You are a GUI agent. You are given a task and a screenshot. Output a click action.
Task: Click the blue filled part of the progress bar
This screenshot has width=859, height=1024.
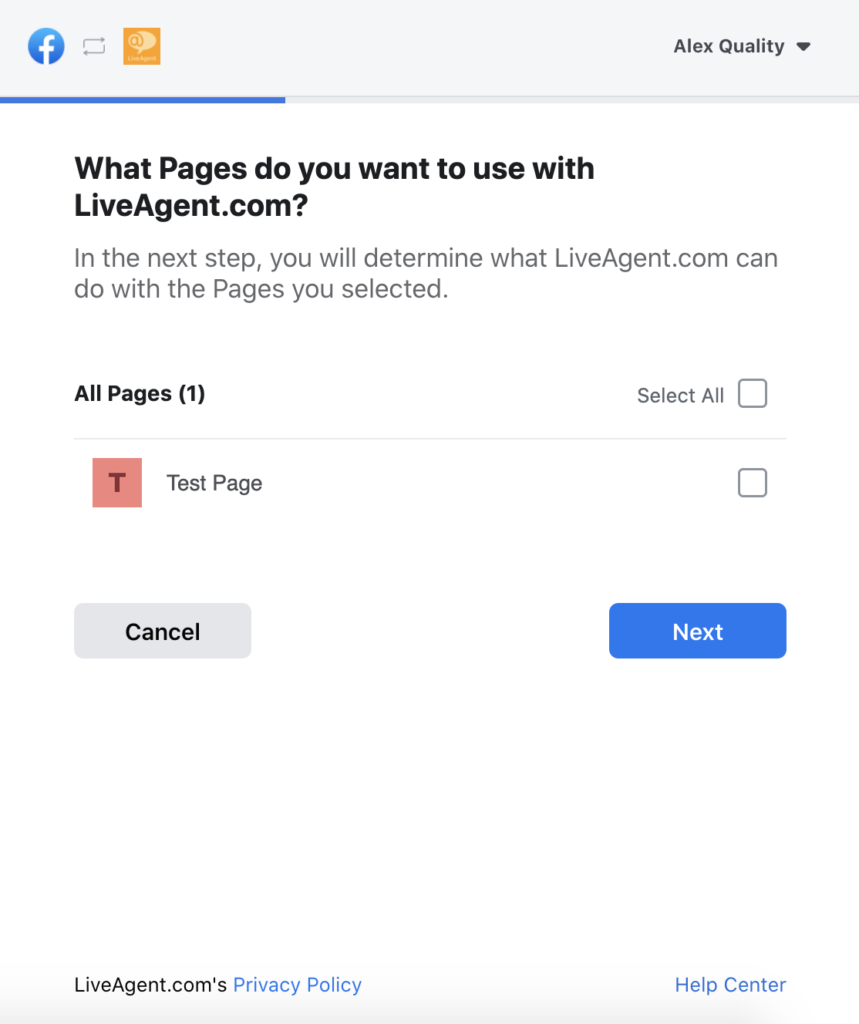tap(142, 100)
